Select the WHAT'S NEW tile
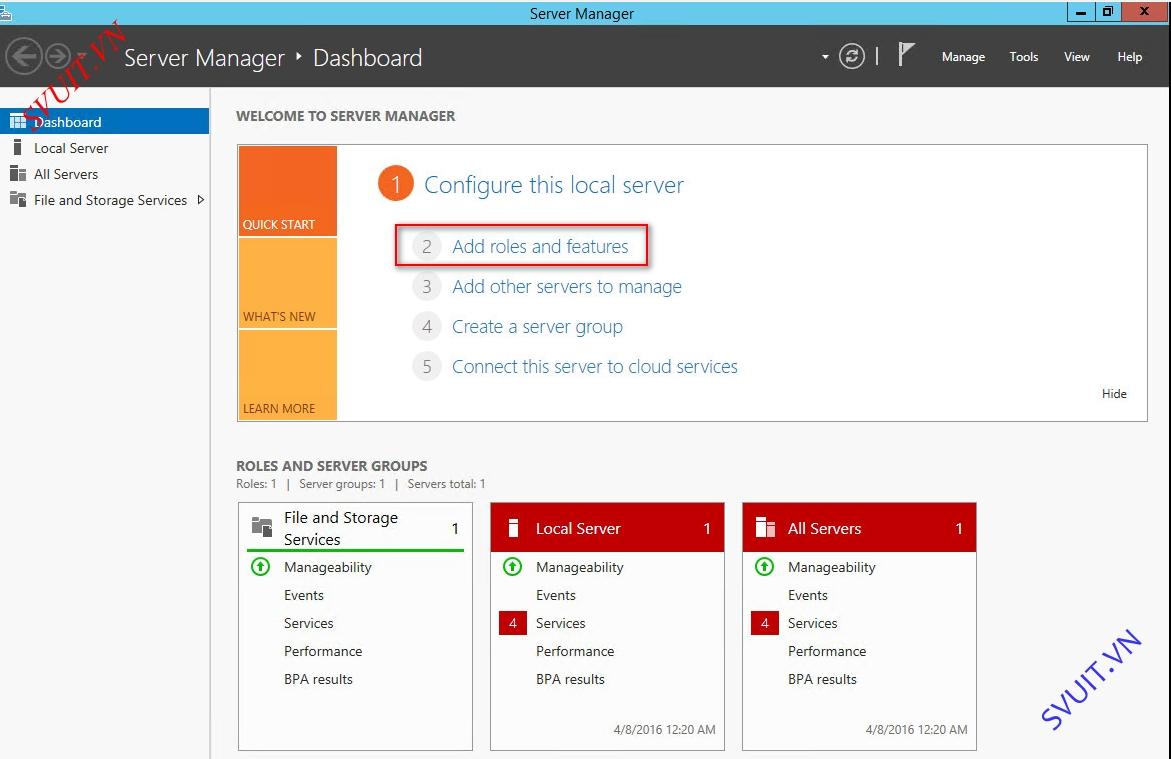Image resolution: width=1171 pixels, height=759 pixels. [288, 283]
